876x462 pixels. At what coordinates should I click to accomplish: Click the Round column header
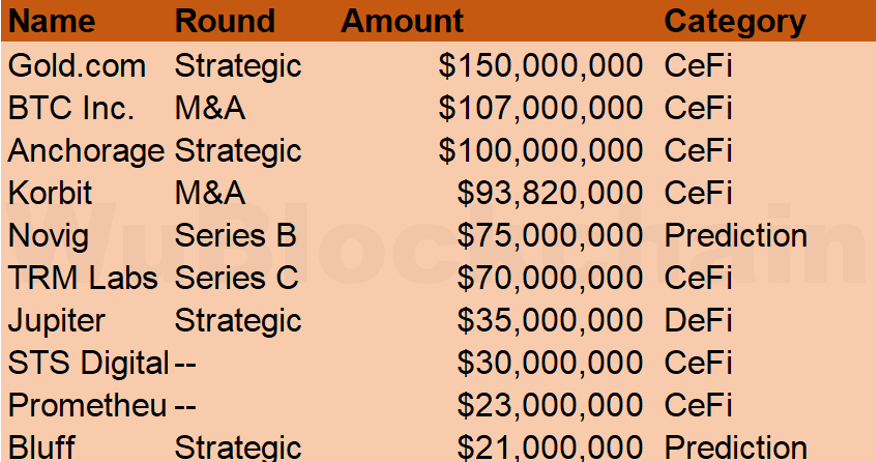tap(224, 21)
